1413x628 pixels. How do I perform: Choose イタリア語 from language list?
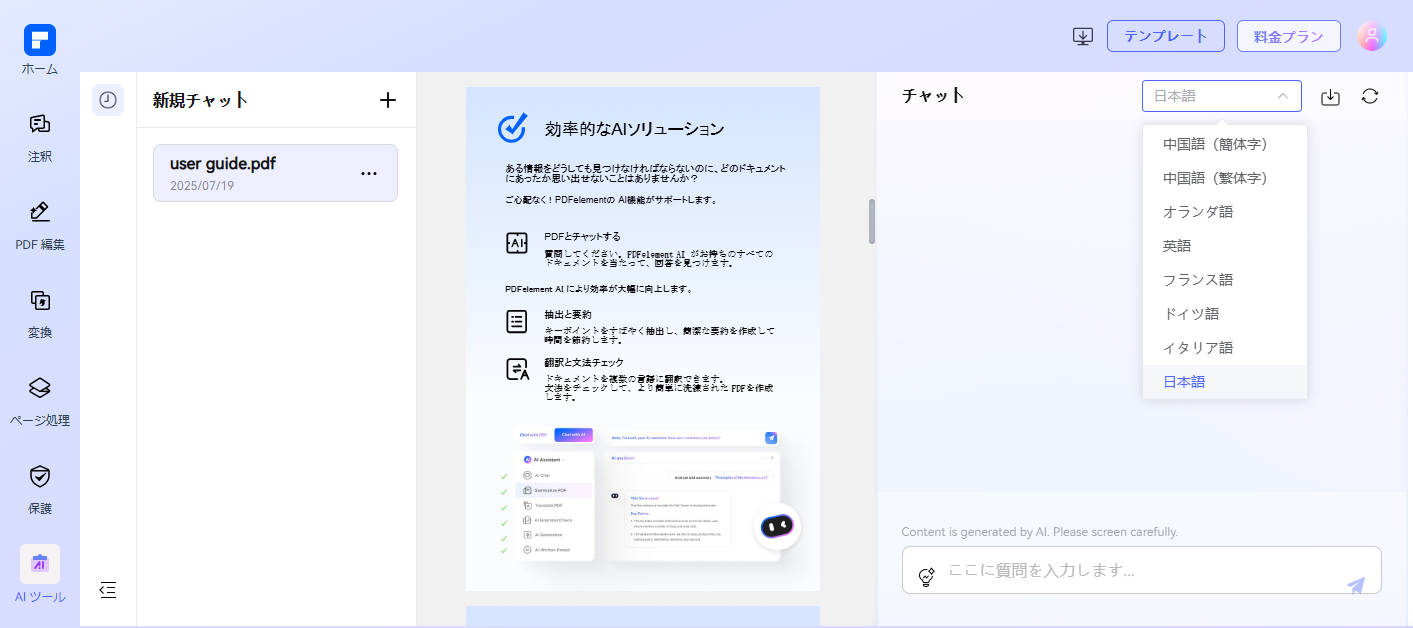click(x=1225, y=348)
